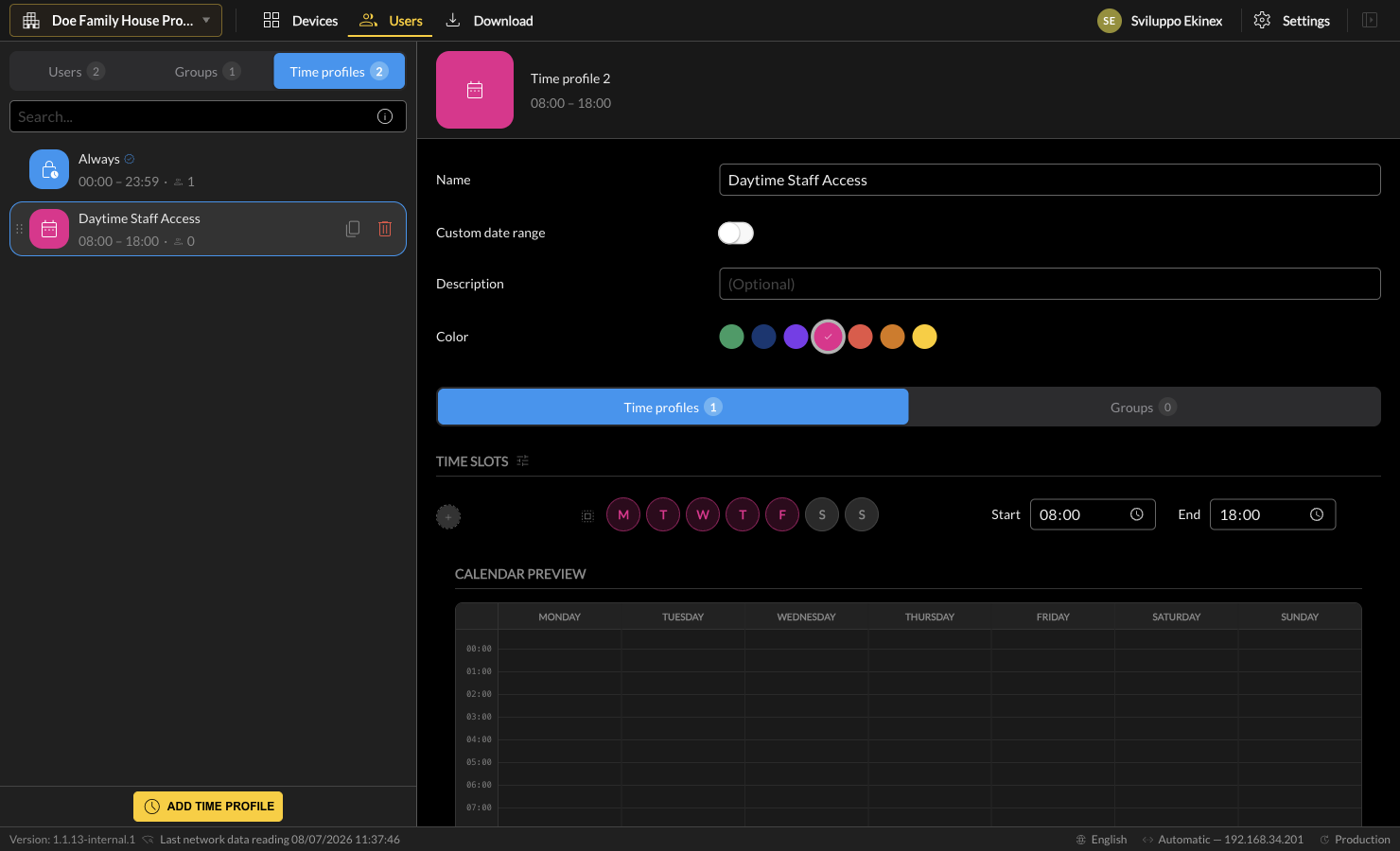Open Settings from the top bar
Viewport: 1400px width, 851px height.
pos(1291,21)
